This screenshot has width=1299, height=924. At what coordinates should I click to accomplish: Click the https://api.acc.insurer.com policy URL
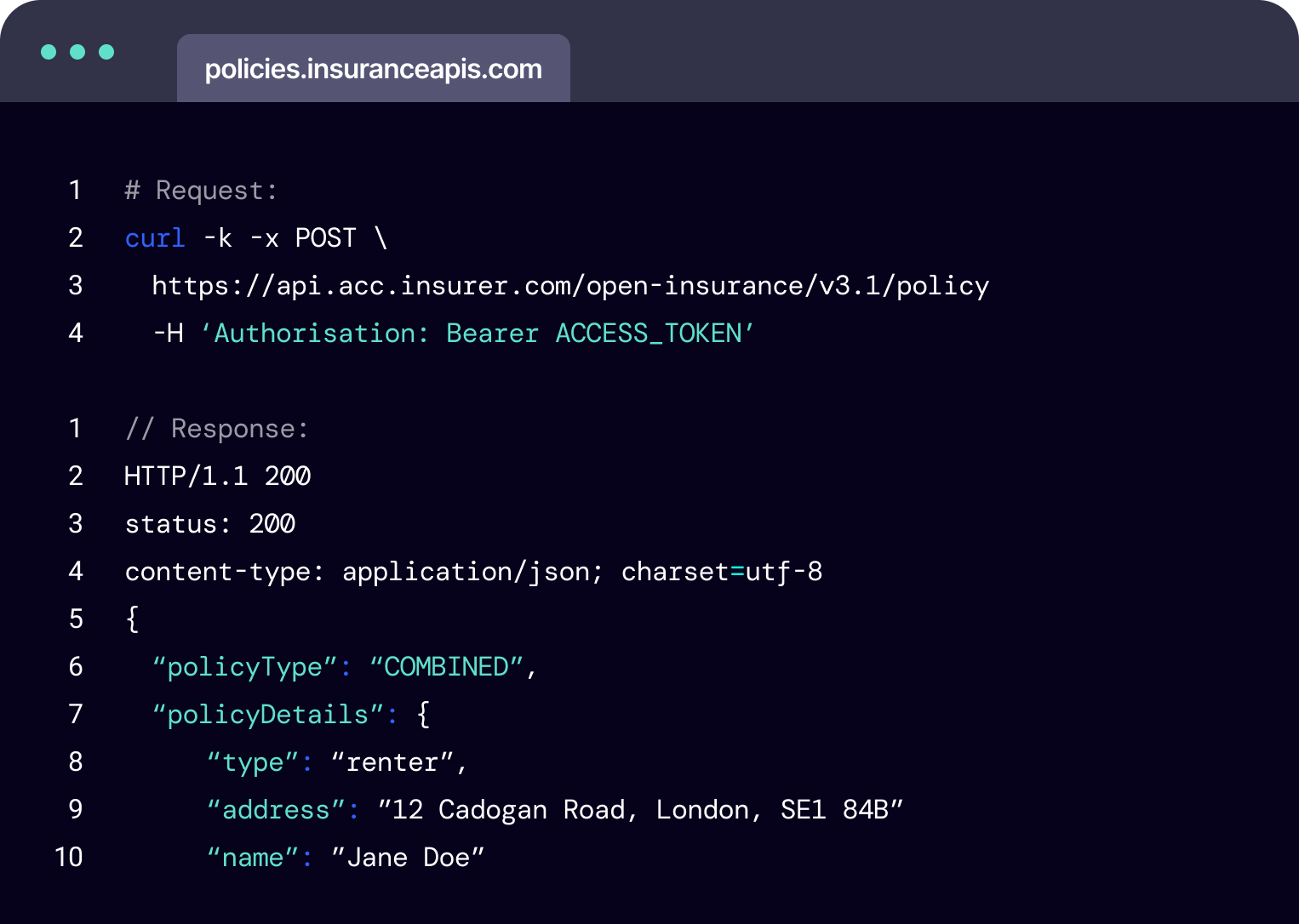click(570, 286)
